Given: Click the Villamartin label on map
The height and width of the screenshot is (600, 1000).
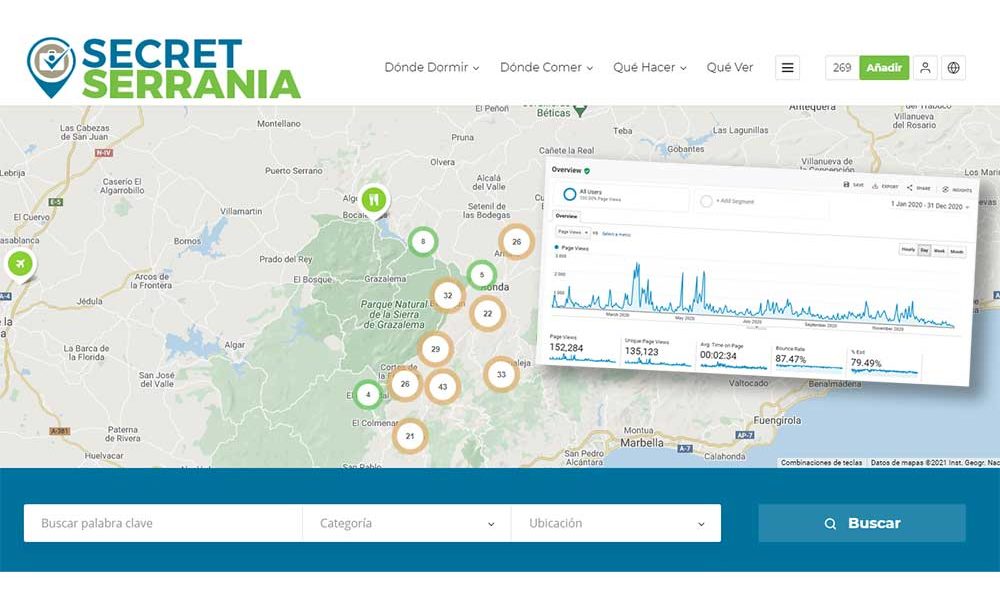Looking at the screenshot, I should [x=241, y=211].
